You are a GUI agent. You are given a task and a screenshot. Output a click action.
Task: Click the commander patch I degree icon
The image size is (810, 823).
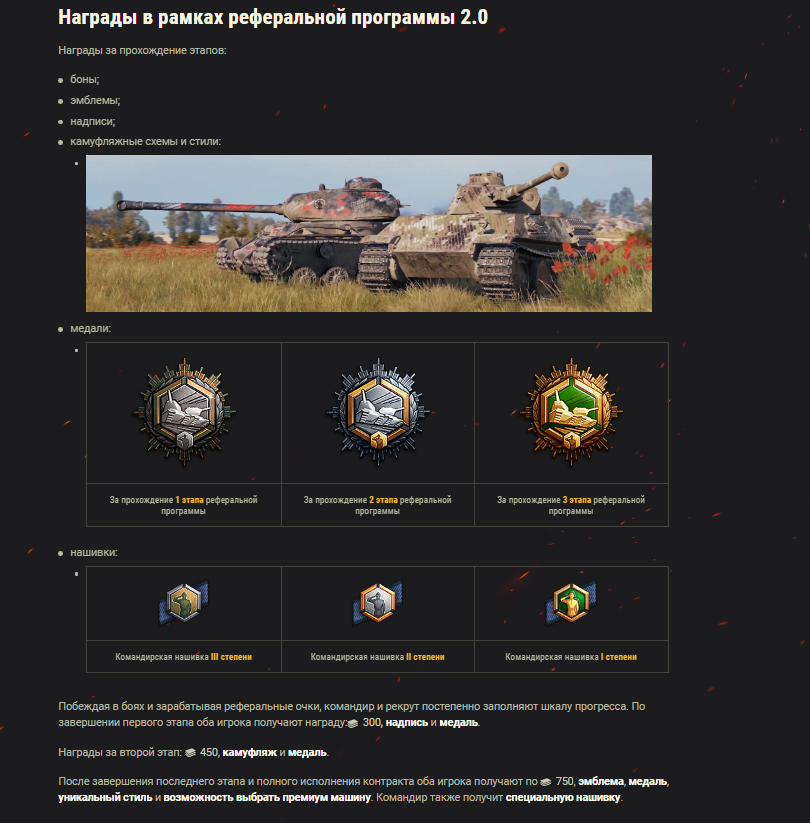571,603
